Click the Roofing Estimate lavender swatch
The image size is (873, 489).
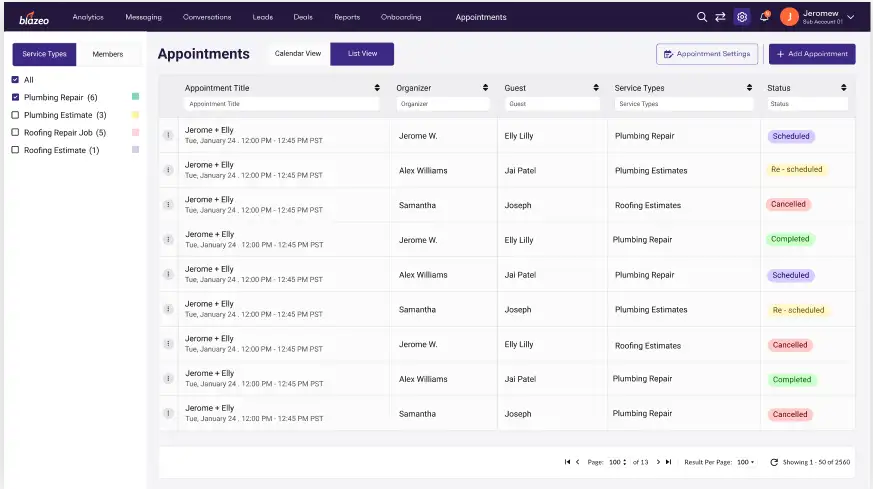pos(135,149)
